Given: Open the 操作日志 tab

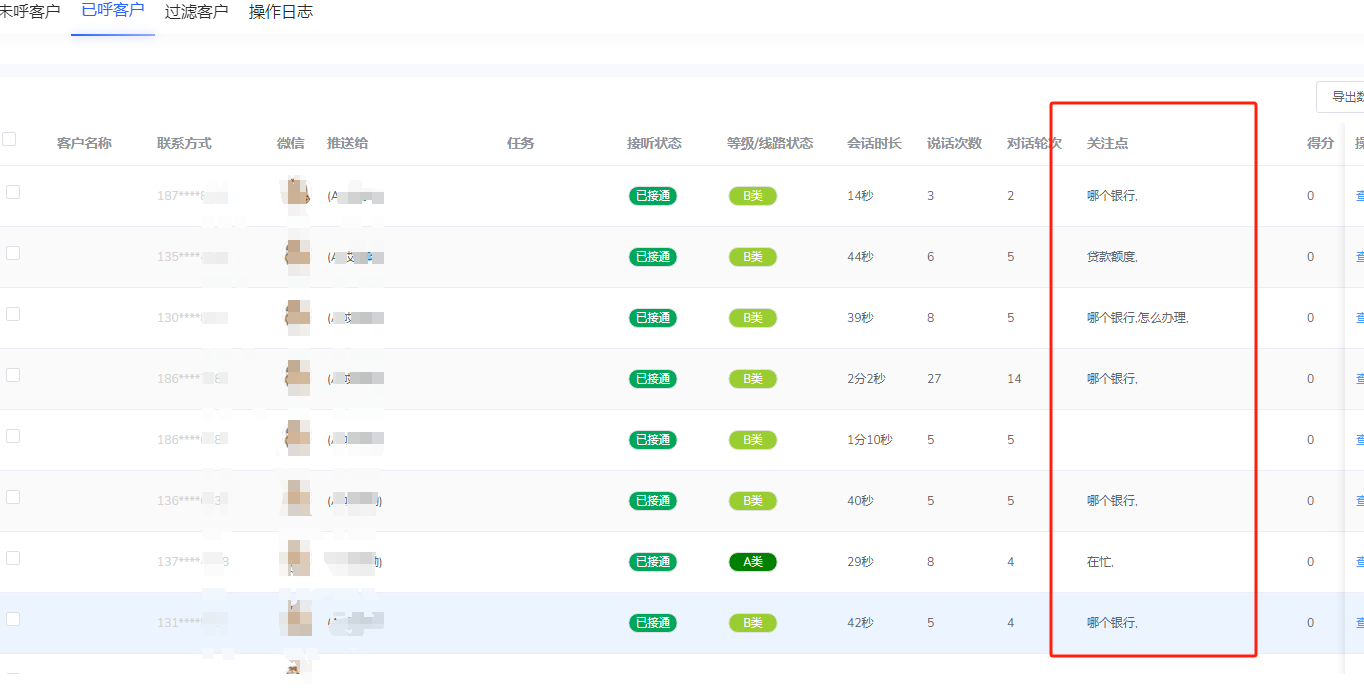Looking at the screenshot, I should coord(280,12).
